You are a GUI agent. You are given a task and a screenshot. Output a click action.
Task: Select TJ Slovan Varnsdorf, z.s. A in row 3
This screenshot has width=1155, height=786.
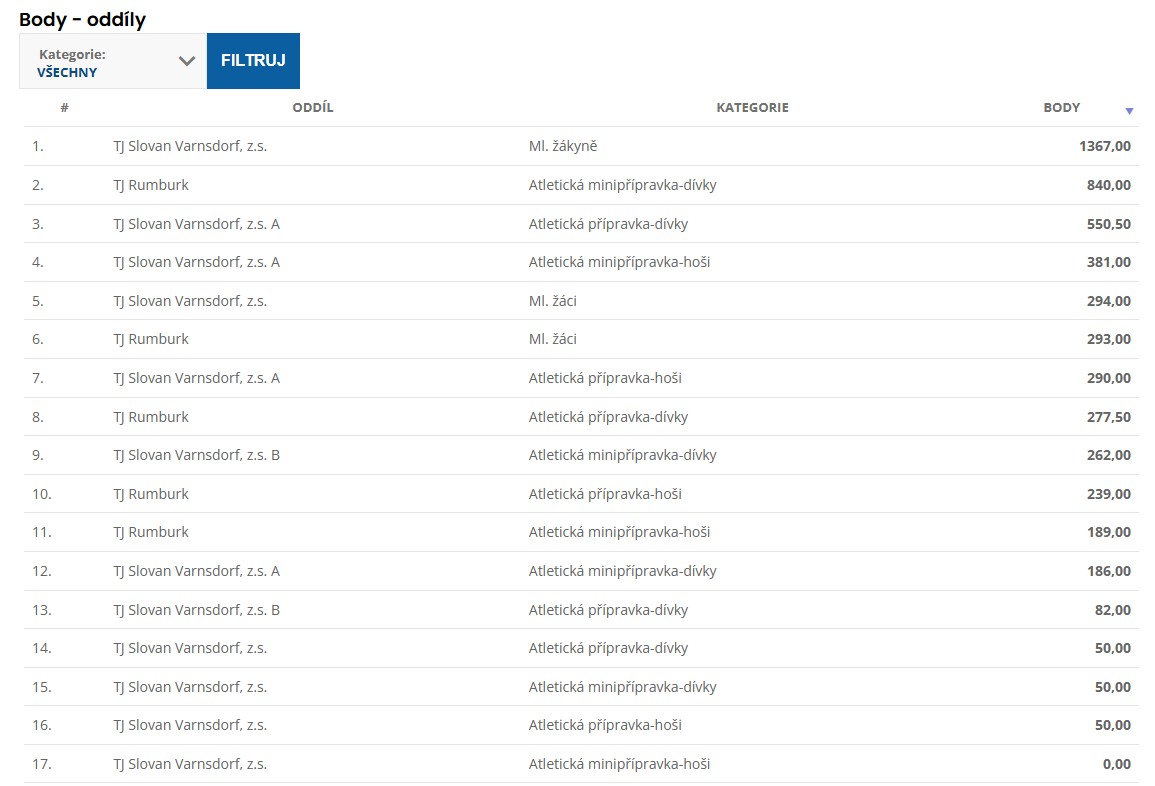coord(196,224)
